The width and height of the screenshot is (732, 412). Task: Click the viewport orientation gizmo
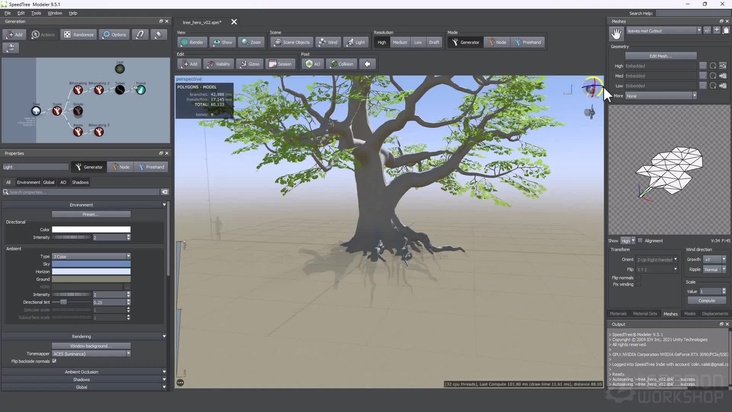592,88
